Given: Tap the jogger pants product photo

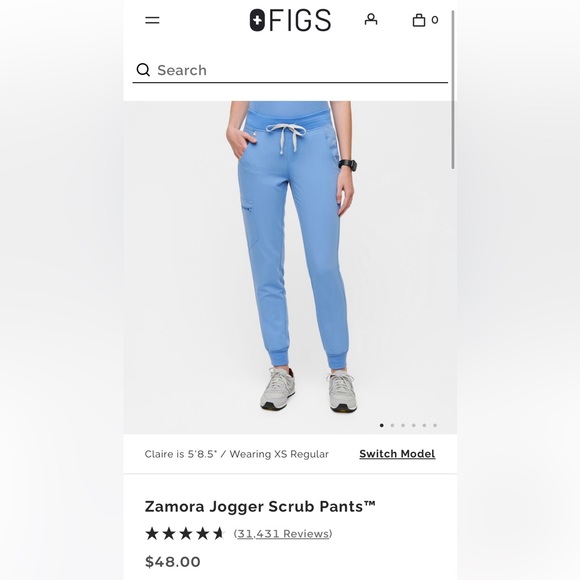Looking at the screenshot, I should point(290,267).
